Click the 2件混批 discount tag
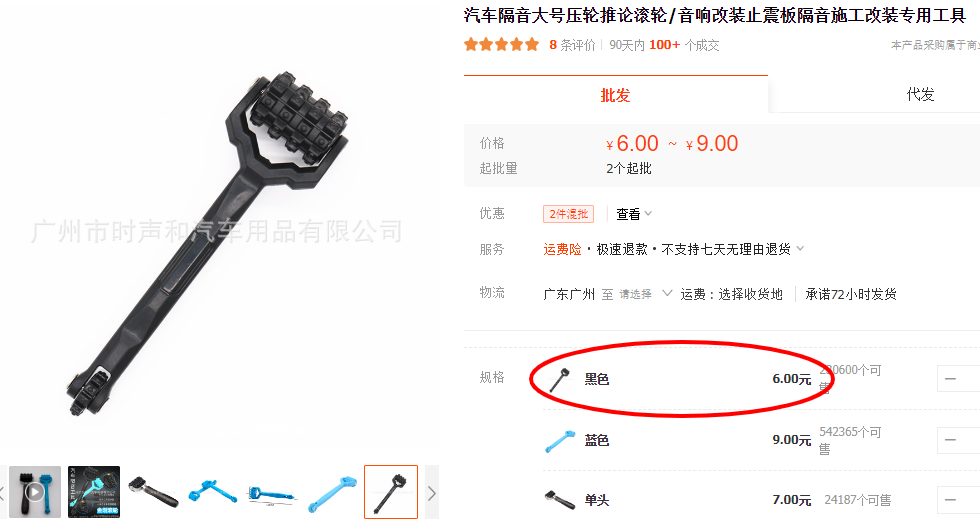The height and width of the screenshot is (531, 980). [568, 214]
